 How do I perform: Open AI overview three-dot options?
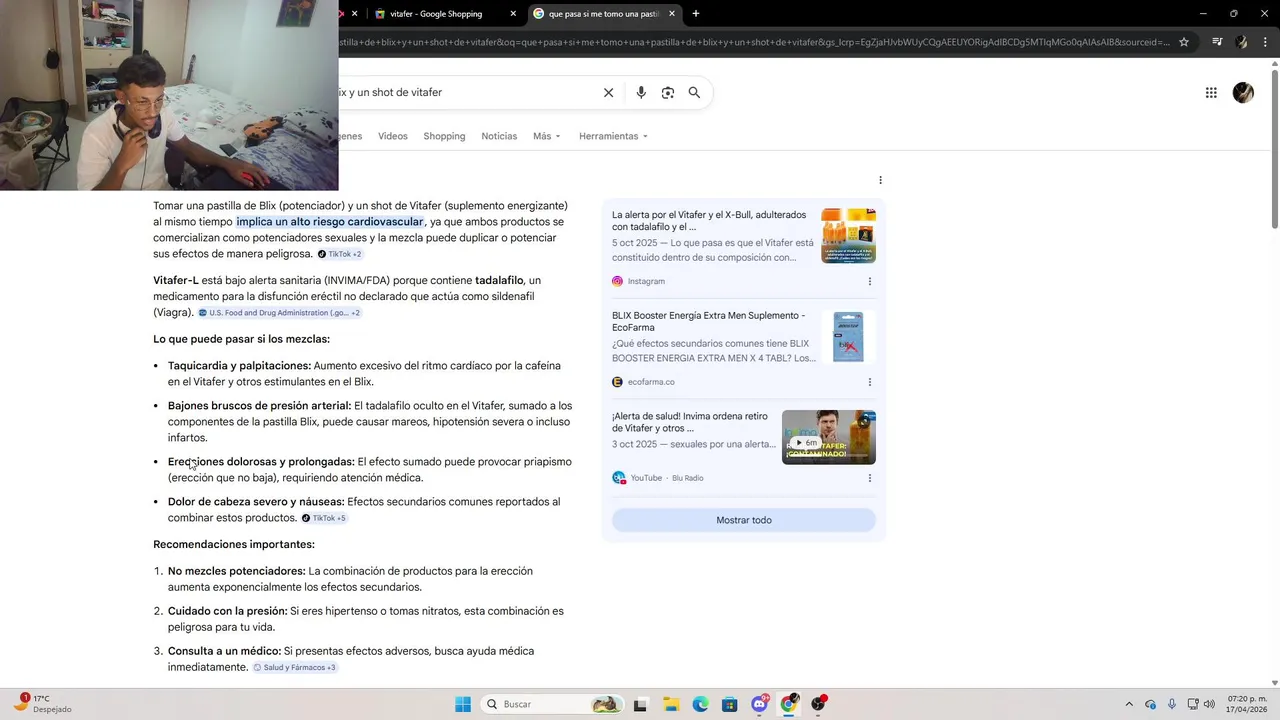point(880,180)
